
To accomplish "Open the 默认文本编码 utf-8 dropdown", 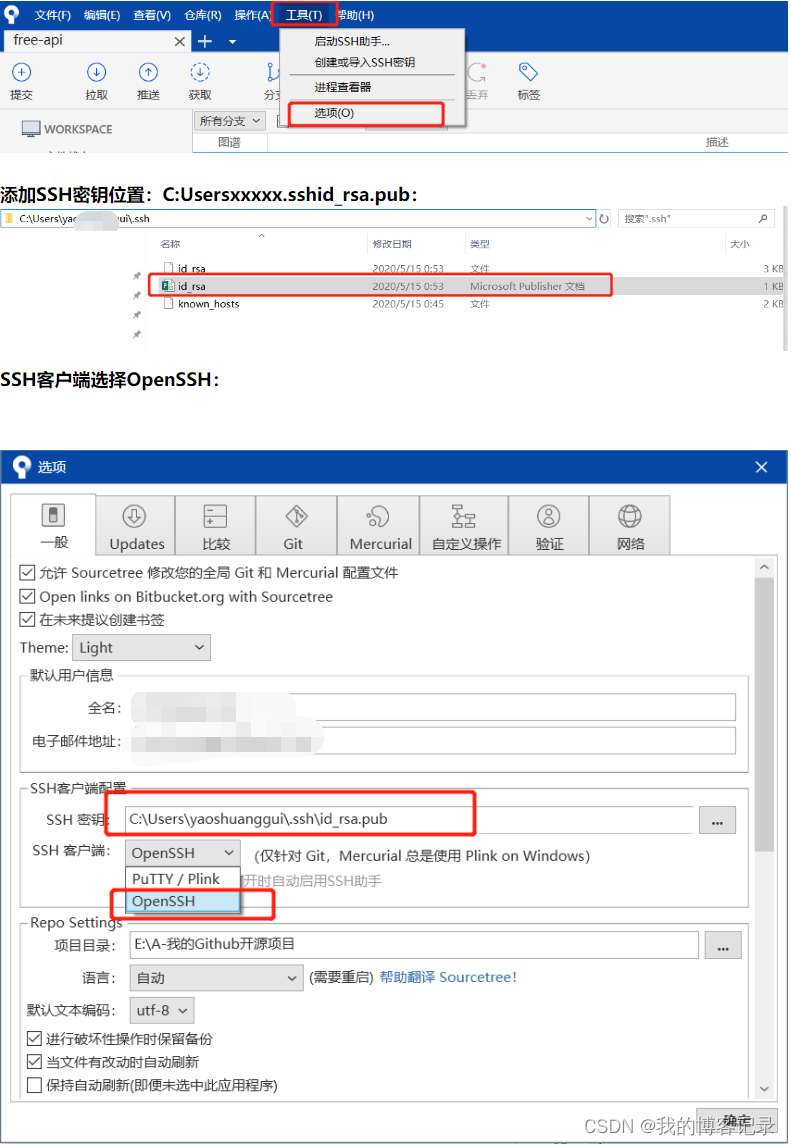I will (x=162, y=1011).
